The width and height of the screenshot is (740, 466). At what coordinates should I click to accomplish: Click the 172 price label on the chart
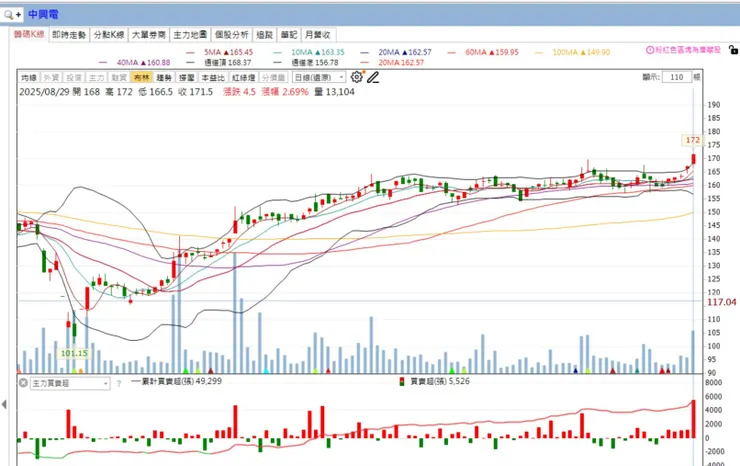tap(692, 140)
